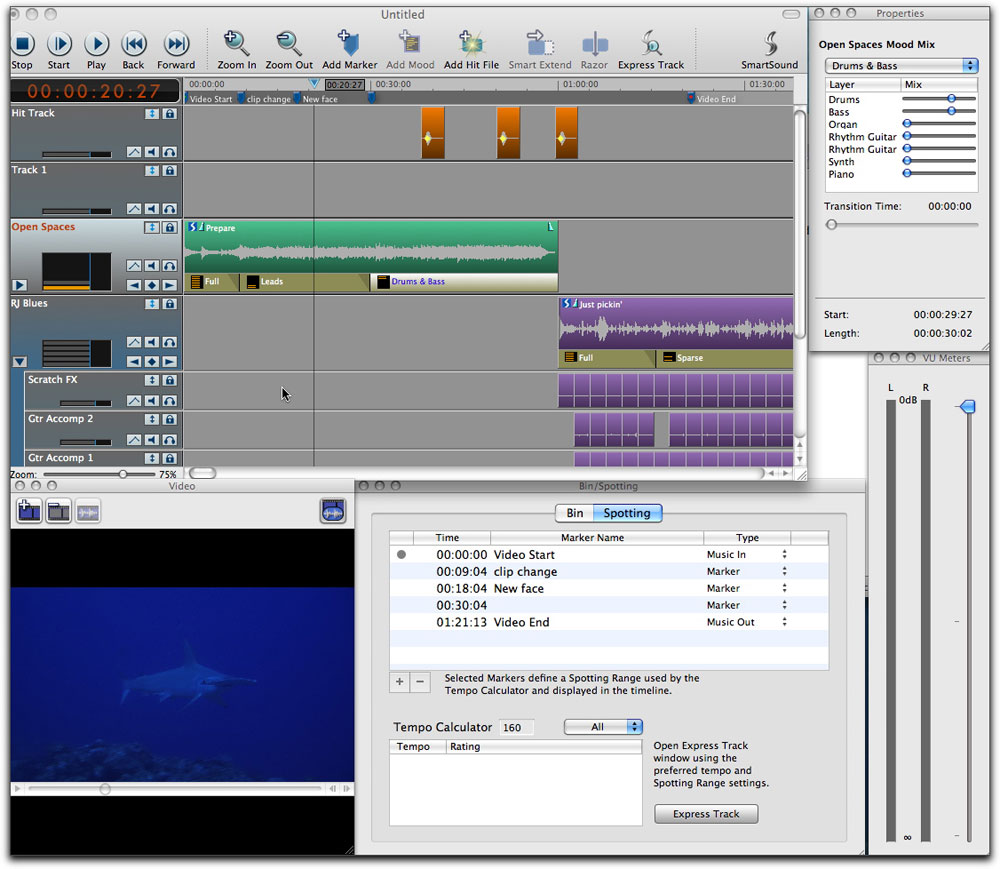Add a keyframe diamond on RJ Blues

pos(152,362)
